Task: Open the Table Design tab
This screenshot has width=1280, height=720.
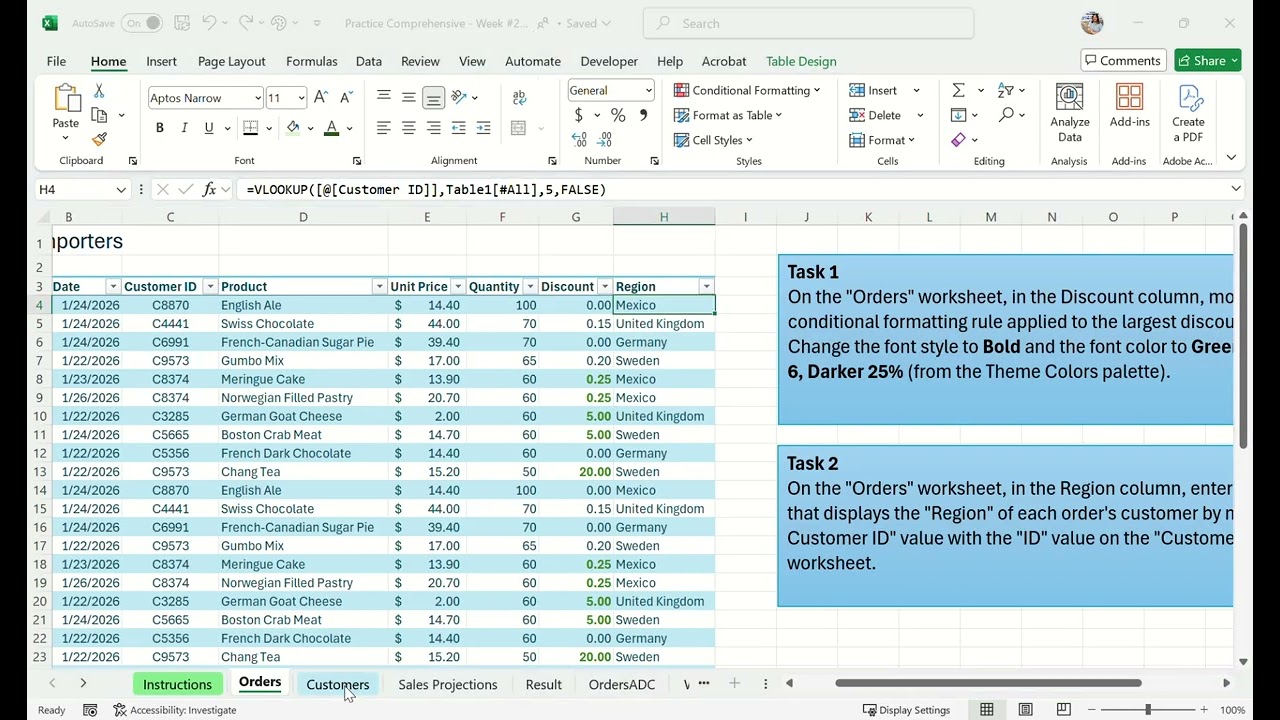Action: coord(801,61)
